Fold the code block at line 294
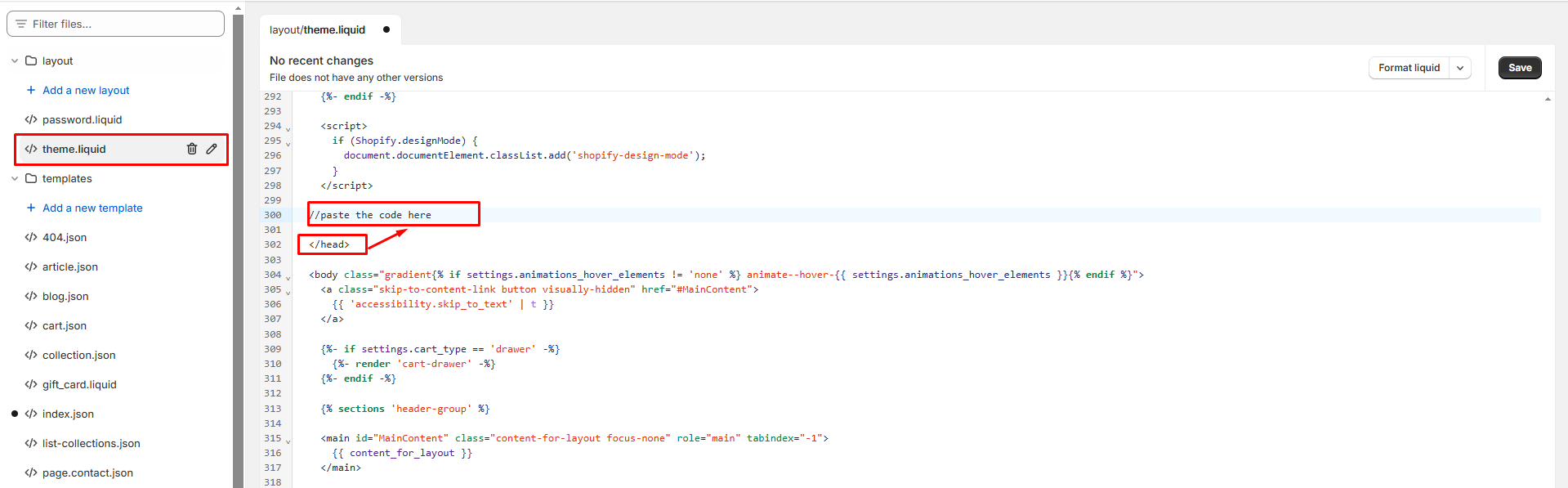The image size is (1568, 488). (288, 128)
